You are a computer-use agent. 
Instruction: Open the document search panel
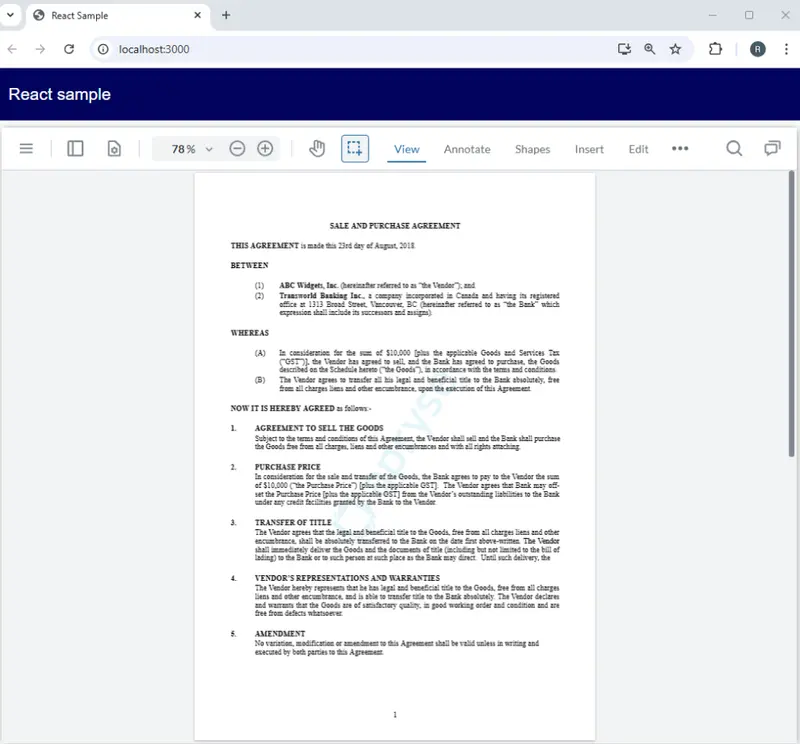click(x=734, y=148)
